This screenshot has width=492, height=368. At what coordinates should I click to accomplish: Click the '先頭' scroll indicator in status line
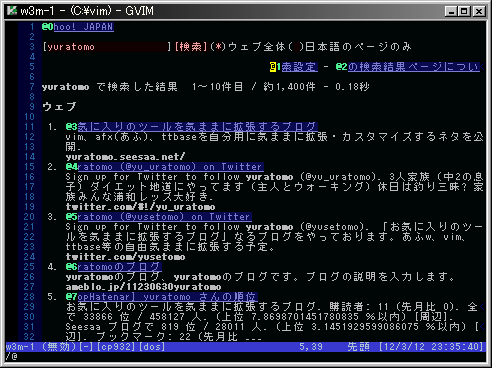click(x=359, y=347)
